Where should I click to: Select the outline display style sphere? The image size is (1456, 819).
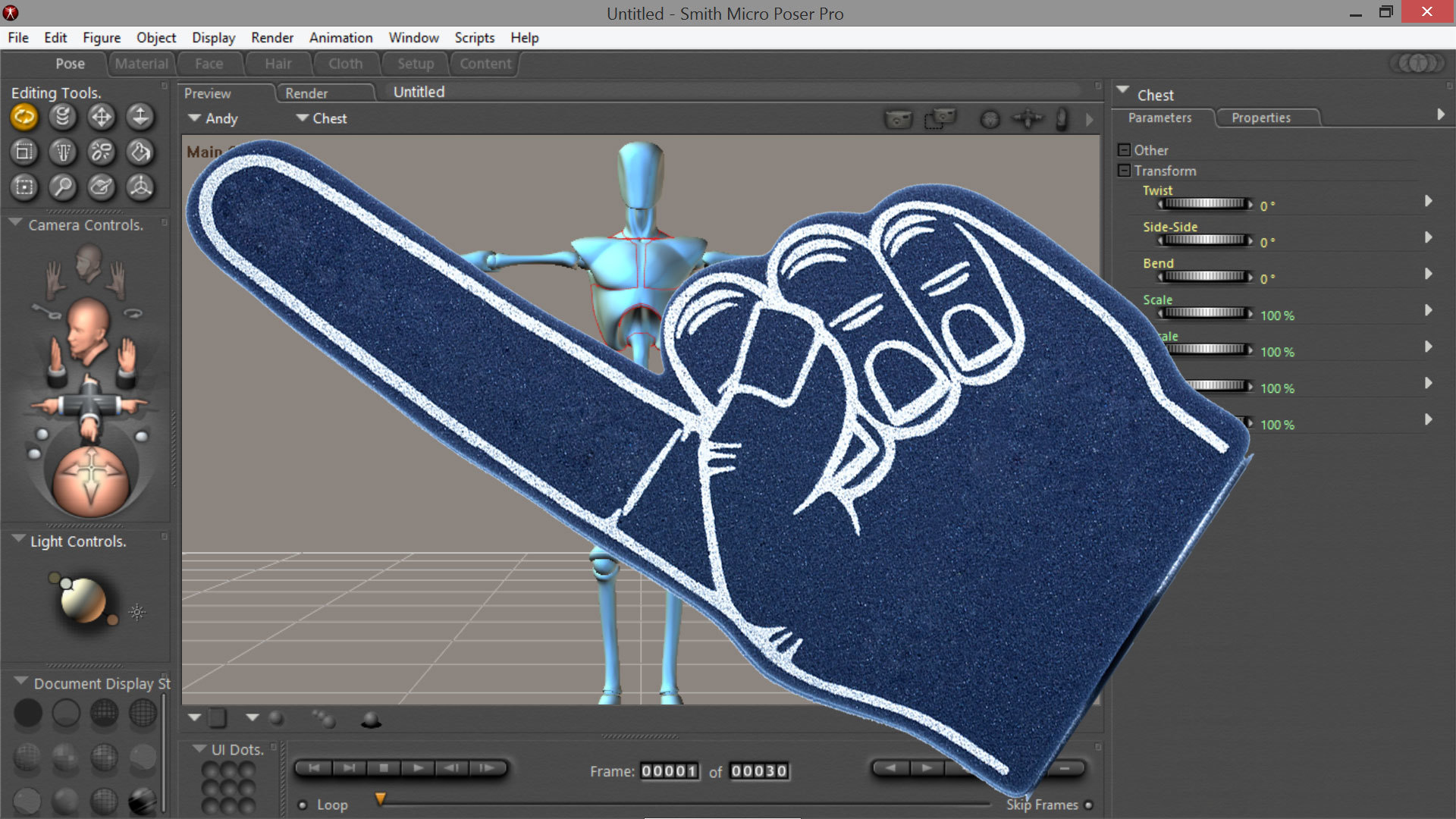[x=66, y=713]
